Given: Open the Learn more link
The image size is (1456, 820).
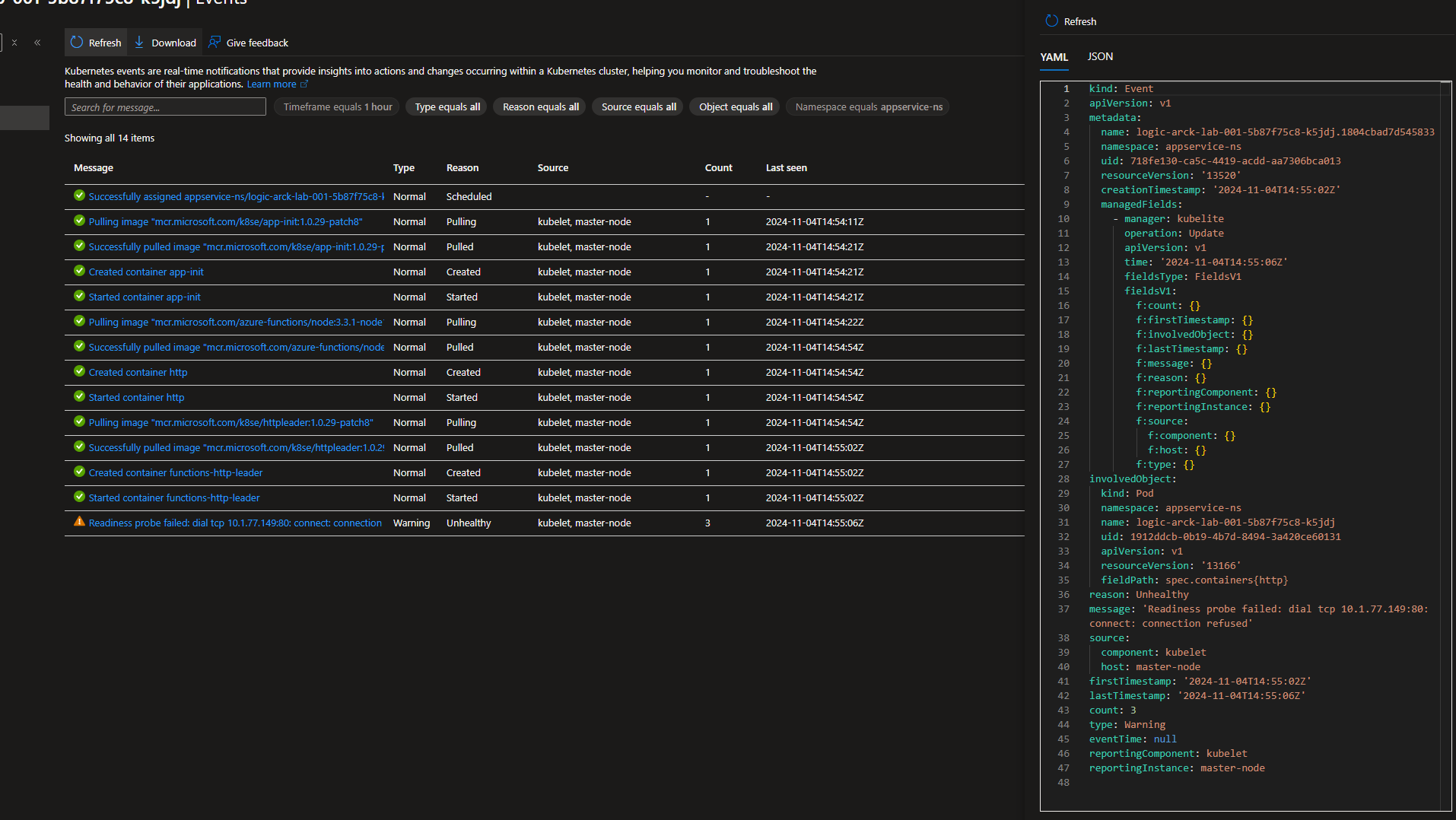Looking at the screenshot, I should [x=272, y=84].
